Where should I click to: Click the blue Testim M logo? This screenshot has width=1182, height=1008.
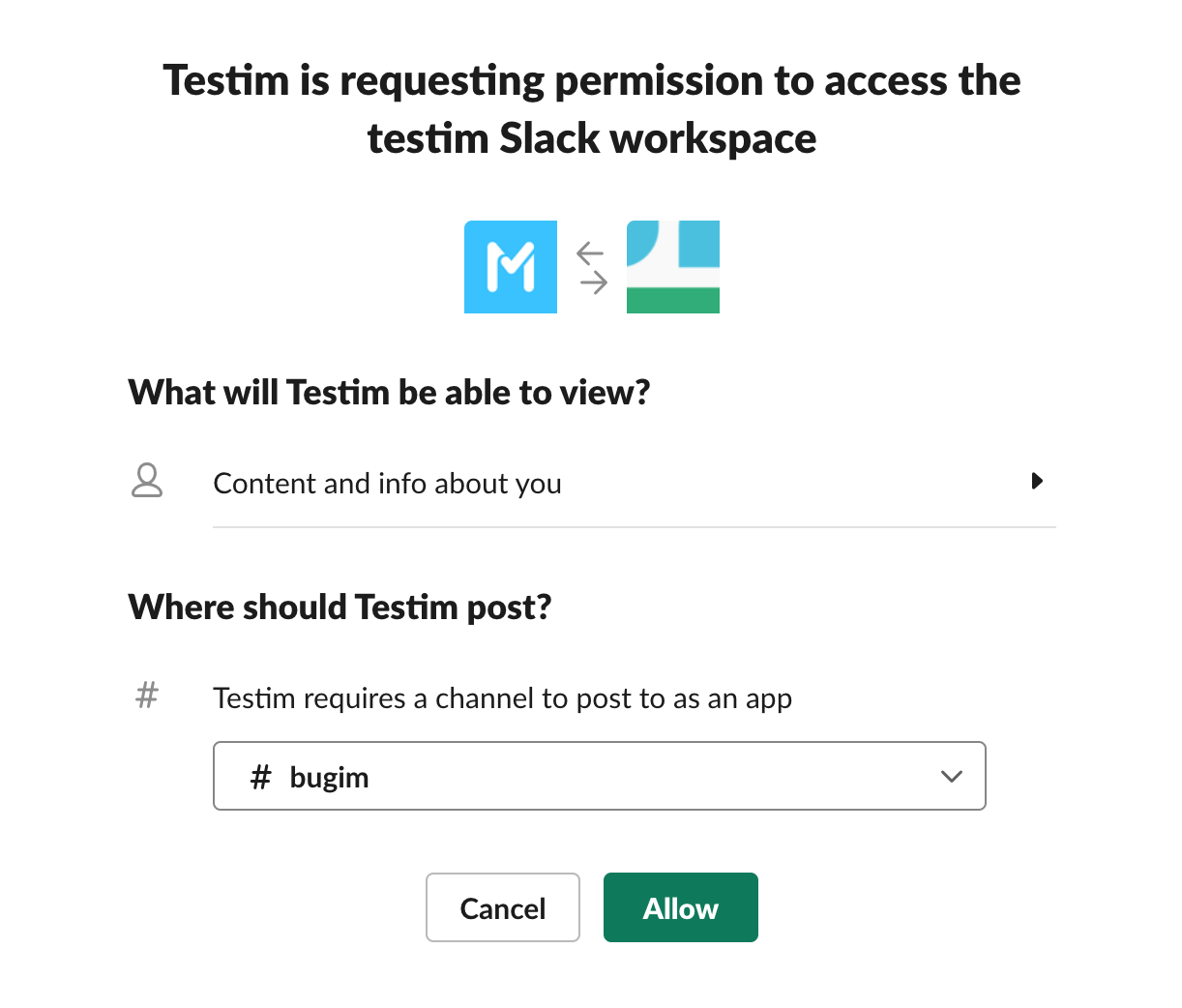[x=511, y=267]
